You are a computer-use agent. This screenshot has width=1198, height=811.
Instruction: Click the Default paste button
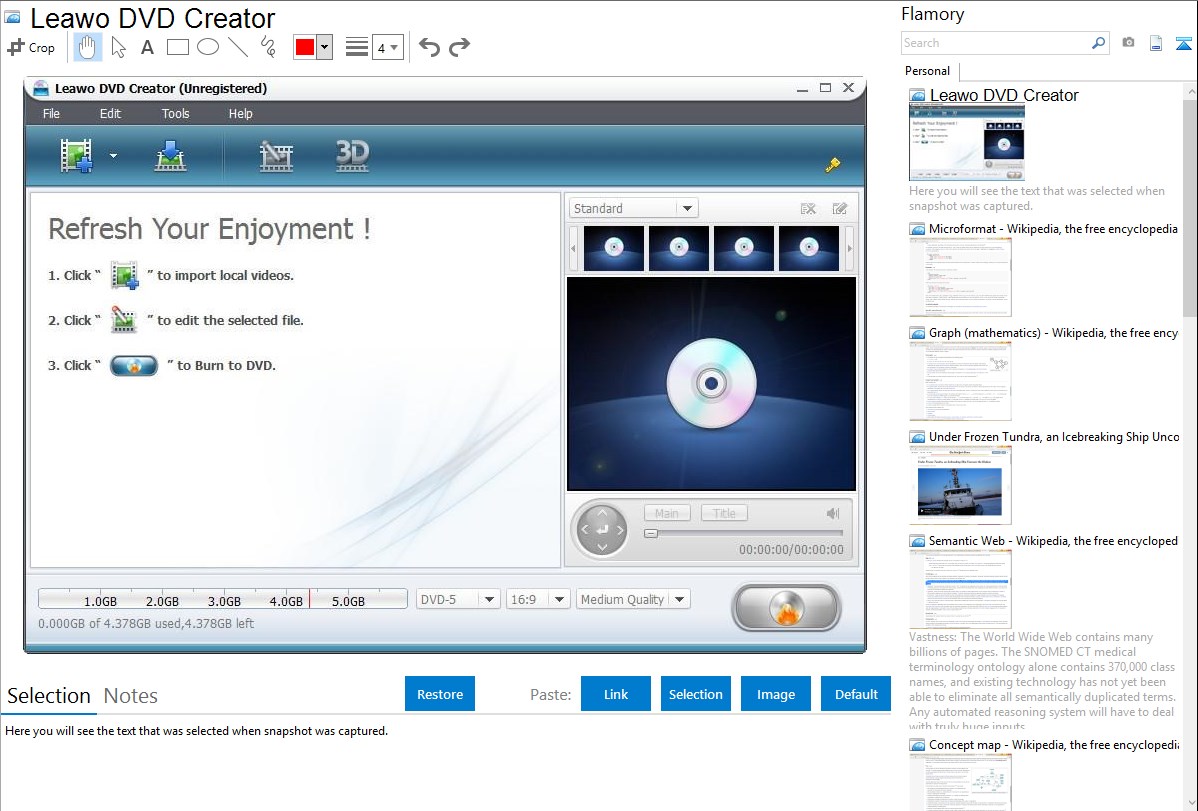click(x=856, y=694)
